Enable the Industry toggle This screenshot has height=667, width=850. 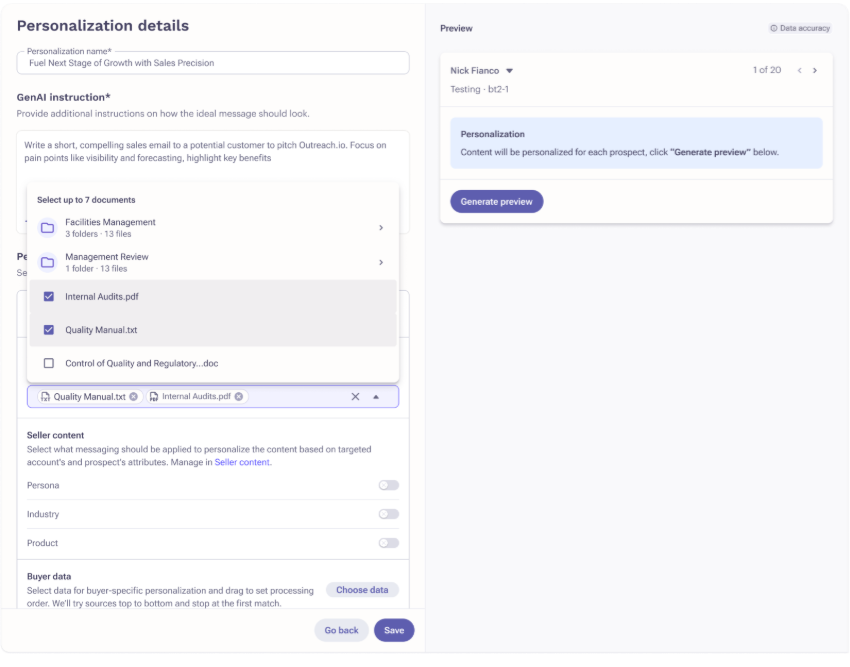(388, 514)
